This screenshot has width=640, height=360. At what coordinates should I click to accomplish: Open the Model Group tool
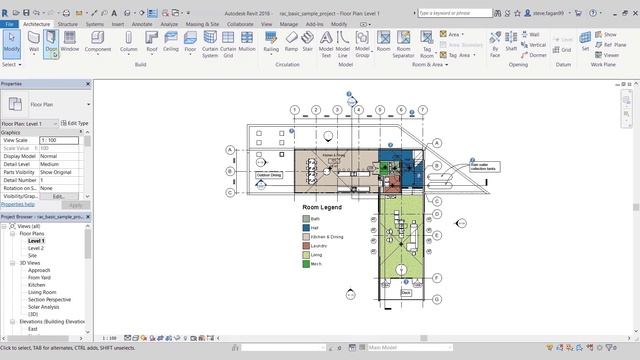[362, 44]
